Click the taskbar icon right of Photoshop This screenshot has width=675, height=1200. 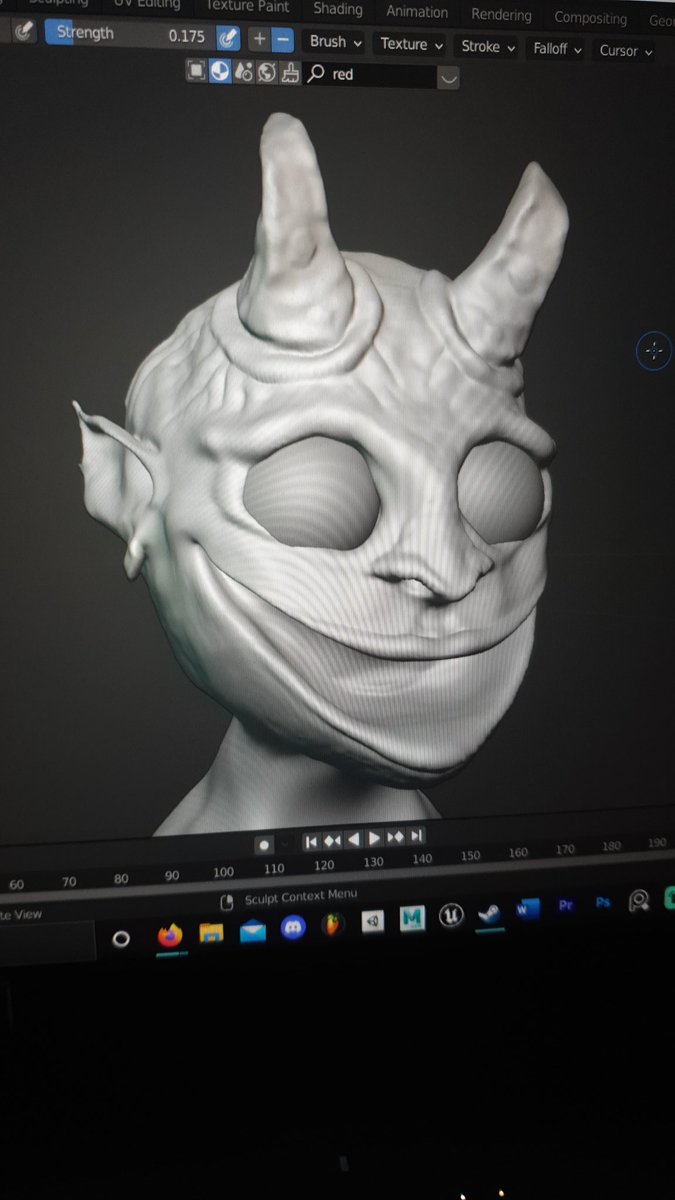[x=639, y=901]
